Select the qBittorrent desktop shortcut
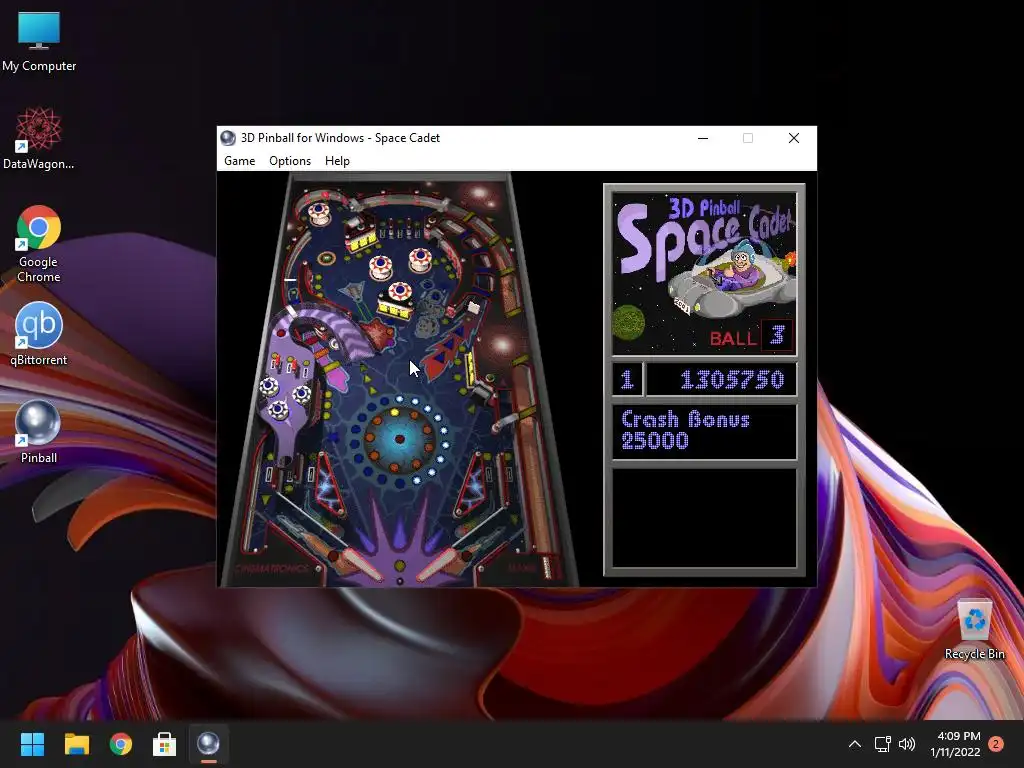1024x768 pixels. (39, 334)
